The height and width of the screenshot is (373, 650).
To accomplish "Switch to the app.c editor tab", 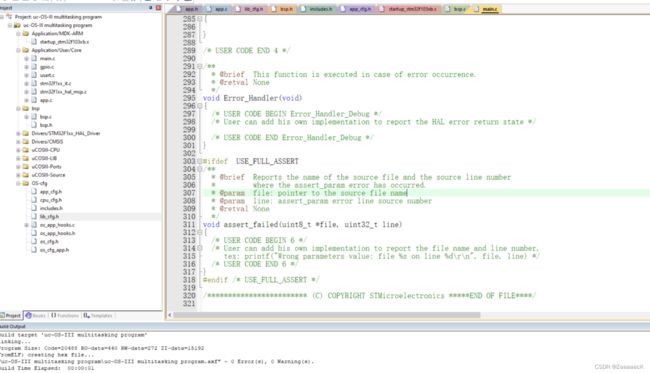I will click(x=217, y=9).
